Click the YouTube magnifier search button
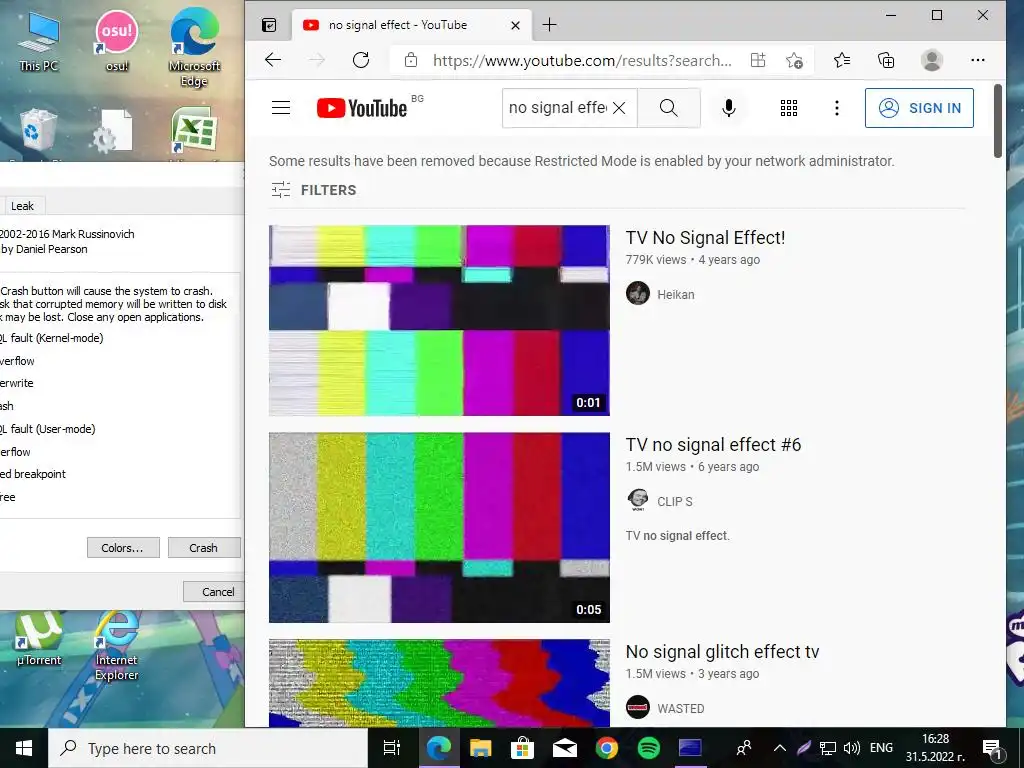Screen dimensions: 1024x768 [669, 108]
